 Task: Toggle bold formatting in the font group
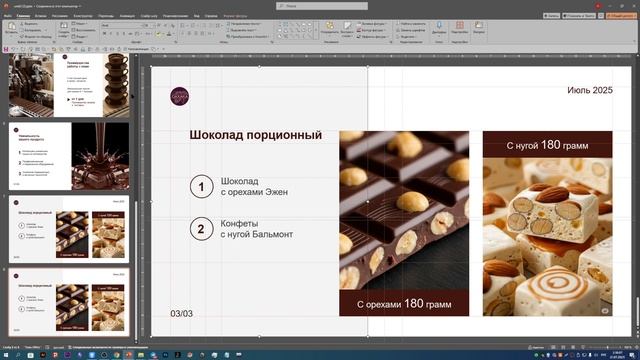point(104,33)
